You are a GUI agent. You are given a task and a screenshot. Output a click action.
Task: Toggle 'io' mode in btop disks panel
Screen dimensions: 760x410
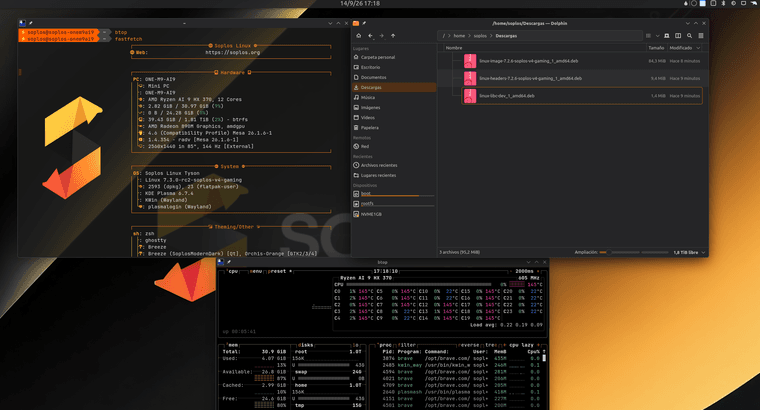tap(356, 345)
